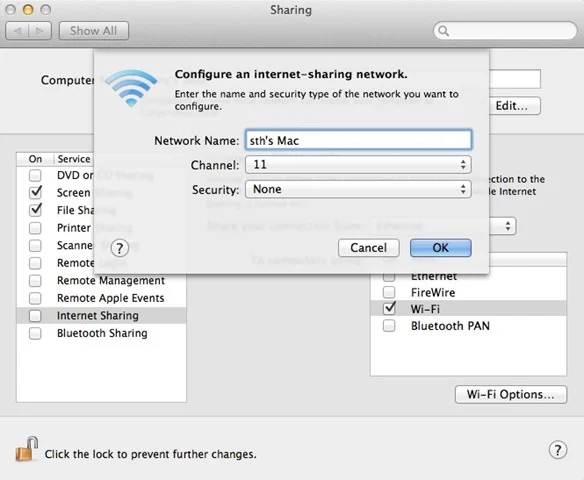Enable the Printer Sharing checkbox
The image size is (584, 480).
tap(35, 228)
